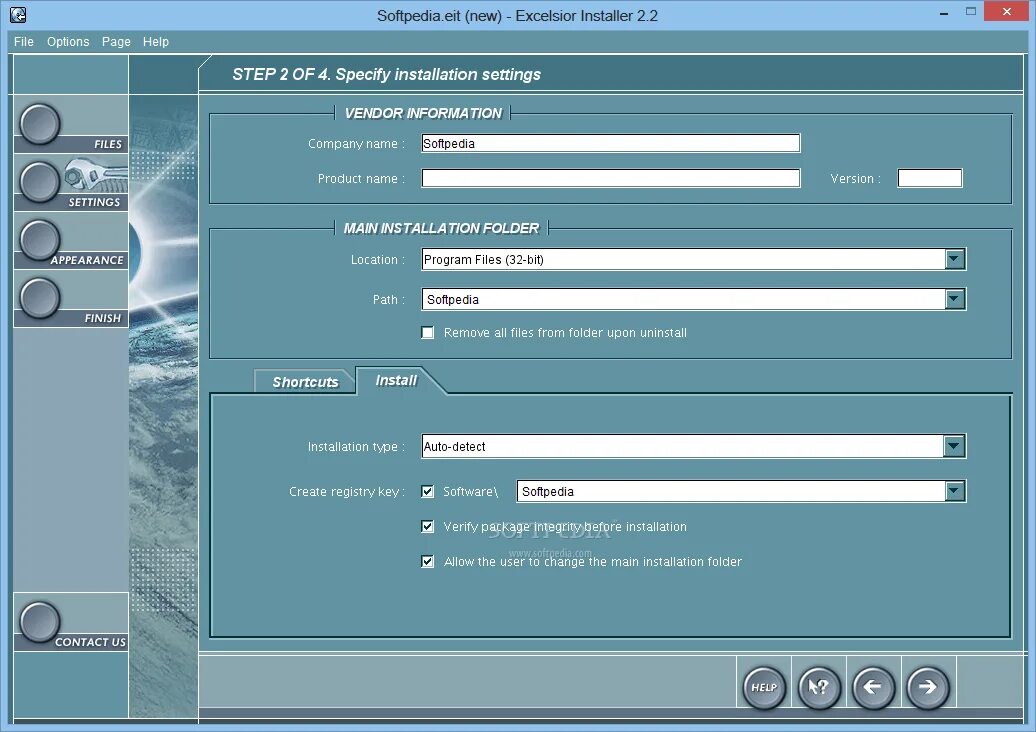Click the application icon in title bar
1036x732 pixels.
click(x=18, y=15)
